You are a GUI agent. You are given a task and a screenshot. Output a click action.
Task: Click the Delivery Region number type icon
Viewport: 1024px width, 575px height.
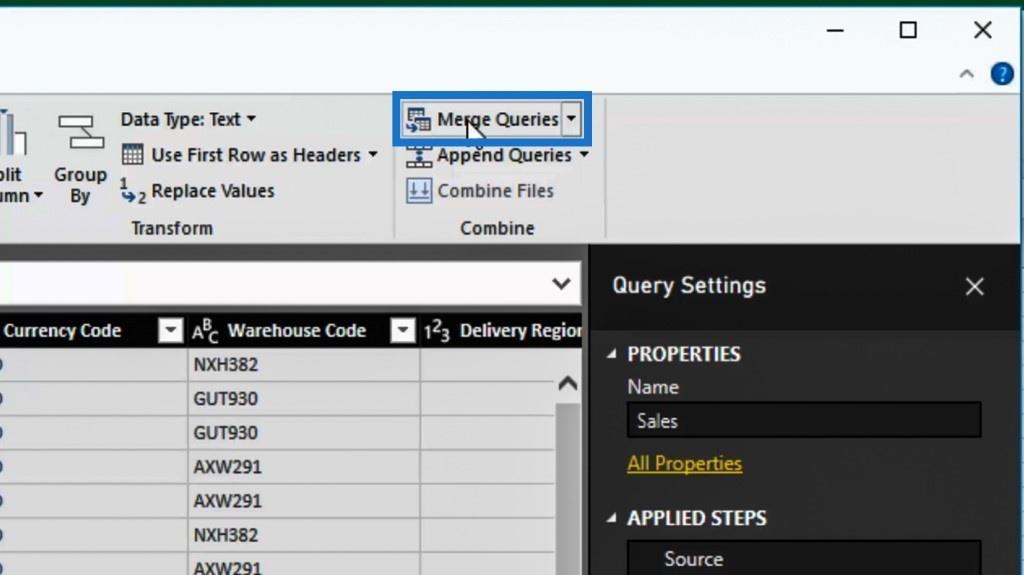437,331
